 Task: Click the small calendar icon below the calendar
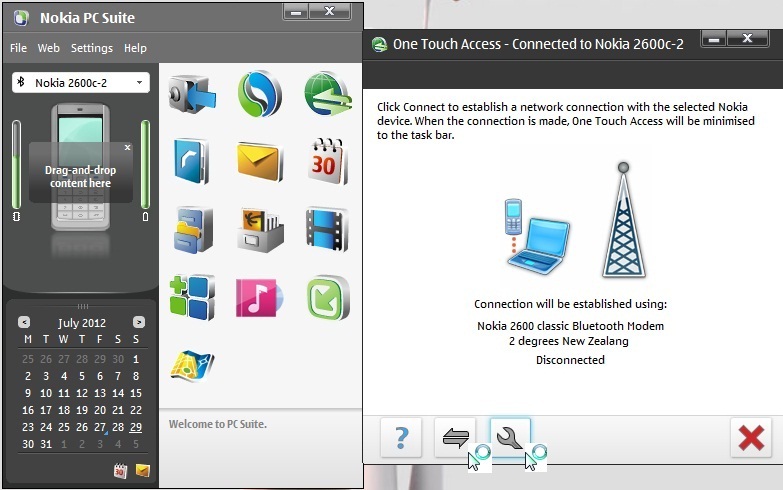120,471
